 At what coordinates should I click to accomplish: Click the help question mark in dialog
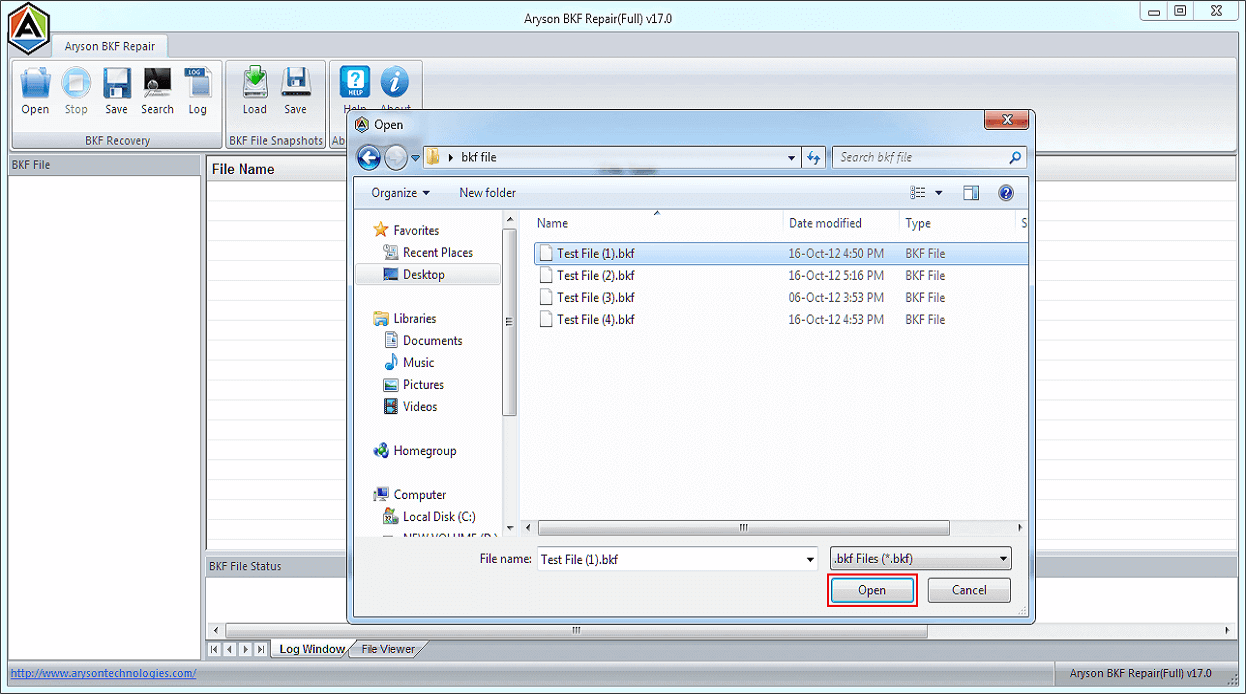[1006, 193]
